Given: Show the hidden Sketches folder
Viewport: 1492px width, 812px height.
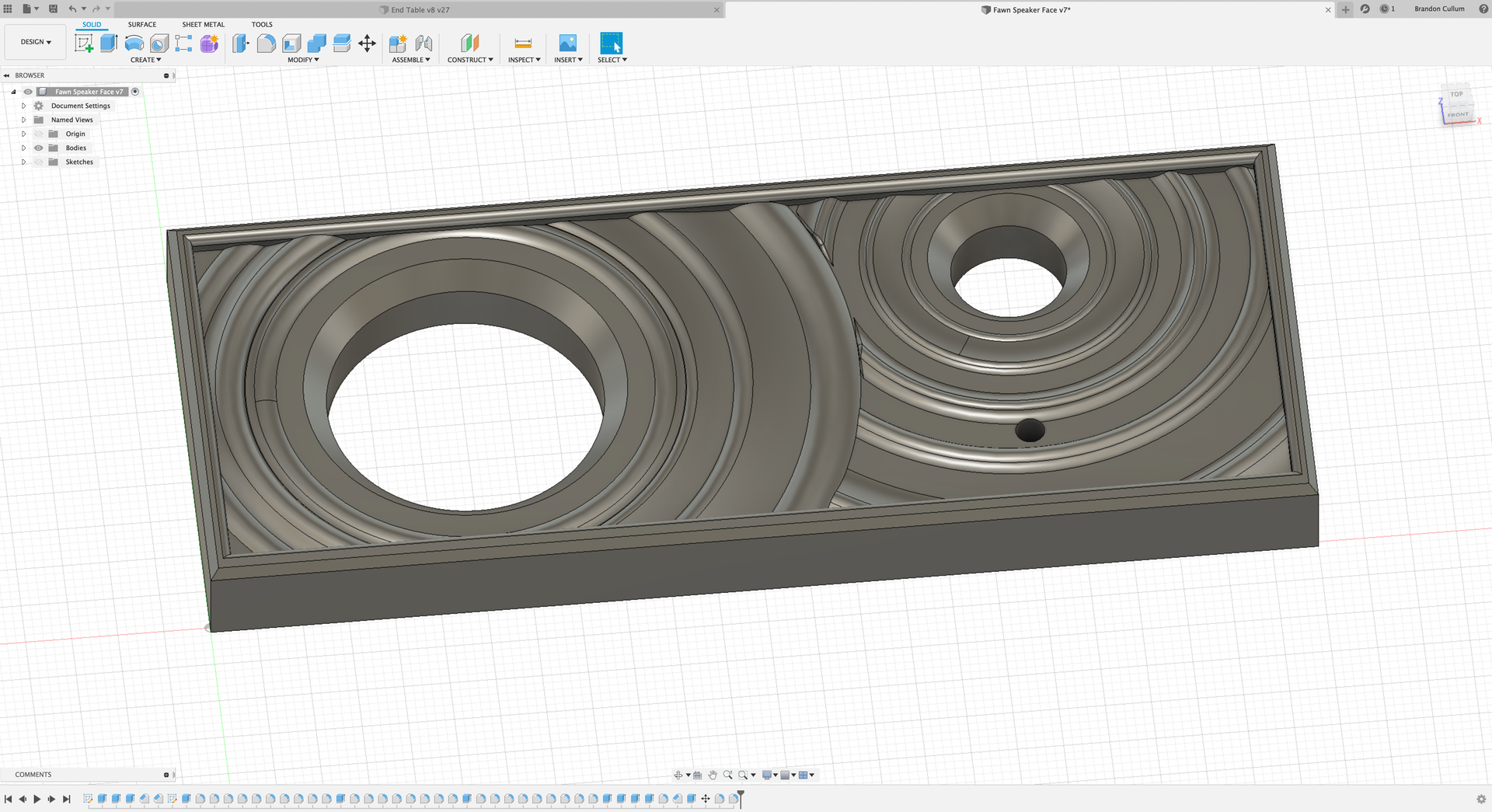Looking at the screenshot, I should [38, 162].
